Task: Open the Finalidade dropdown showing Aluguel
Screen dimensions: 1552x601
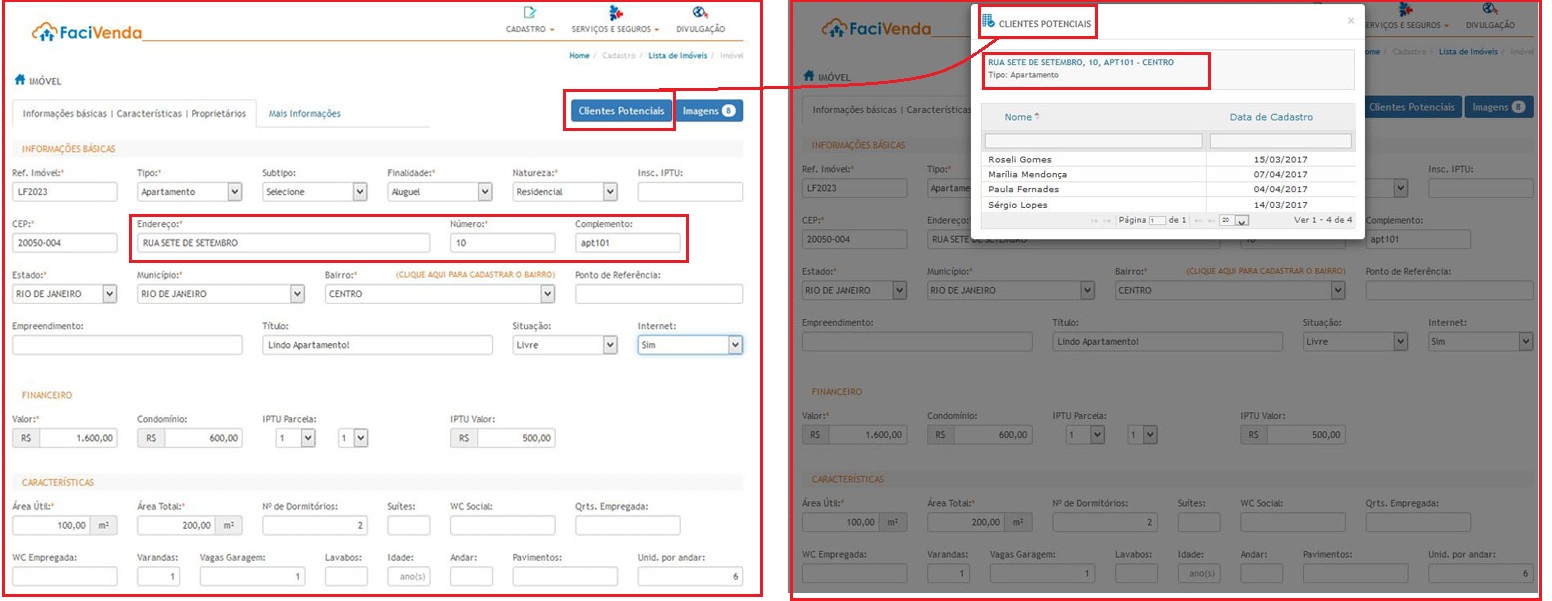Action: pyautogui.click(x=440, y=191)
